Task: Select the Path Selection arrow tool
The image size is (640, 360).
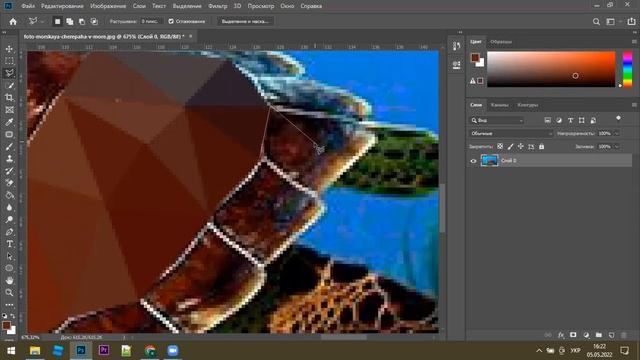Action: [x=9, y=256]
